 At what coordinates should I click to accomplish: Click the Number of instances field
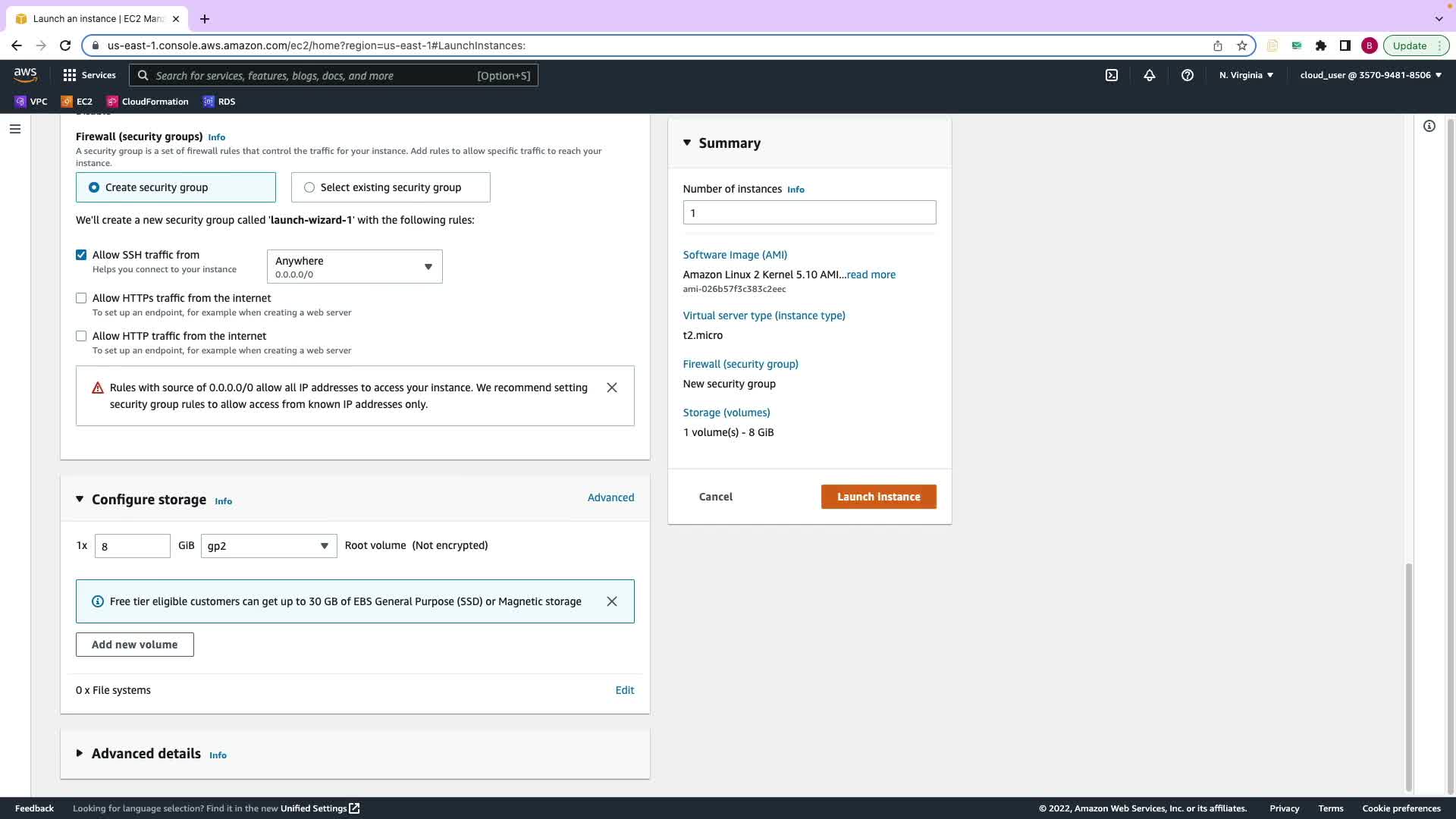(x=809, y=212)
